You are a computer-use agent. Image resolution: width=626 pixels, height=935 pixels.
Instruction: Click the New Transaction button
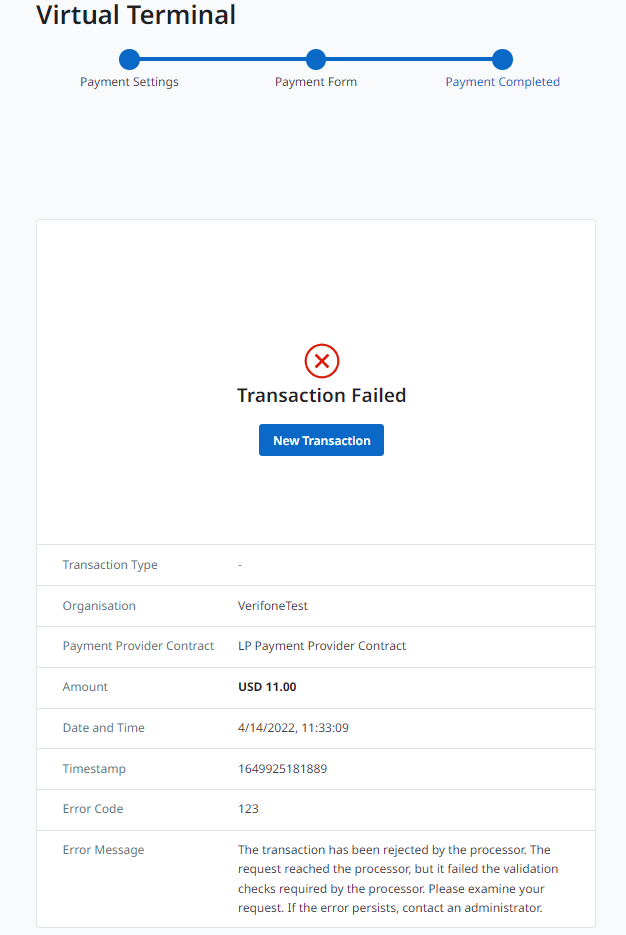(x=321, y=440)
